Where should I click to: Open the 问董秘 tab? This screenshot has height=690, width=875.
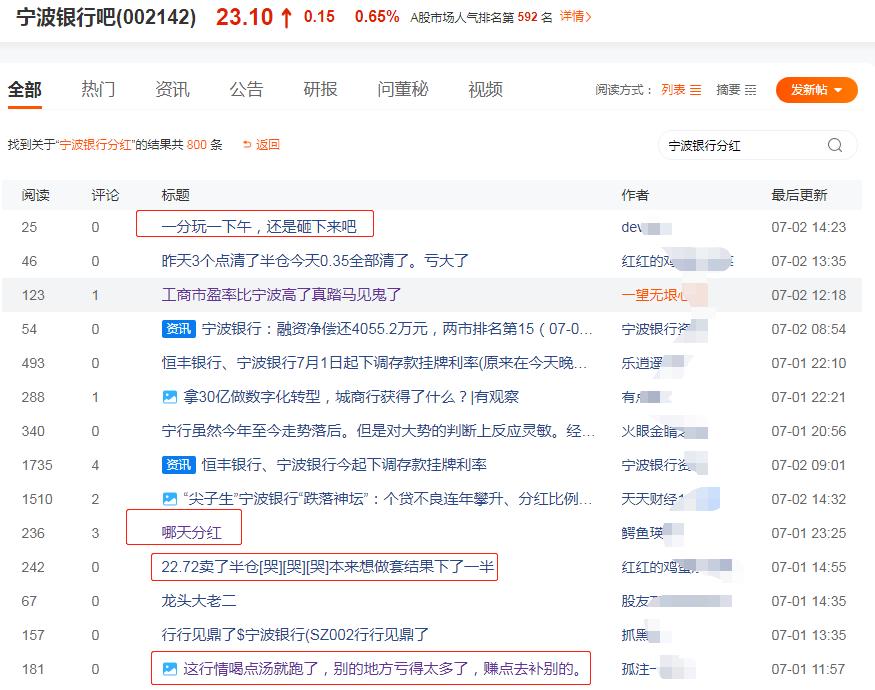[x=403, y=89]
